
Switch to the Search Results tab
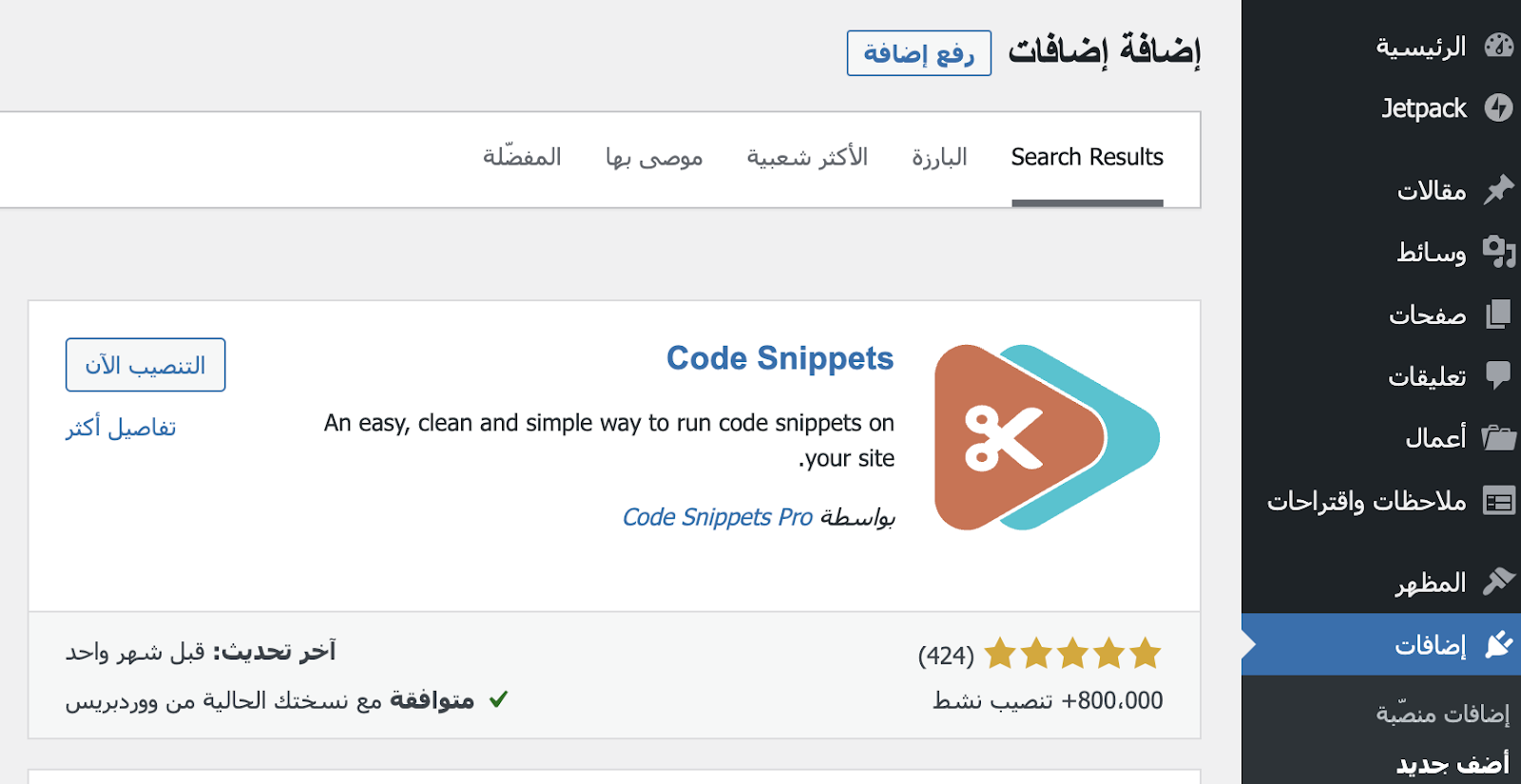click(1087, 158)
